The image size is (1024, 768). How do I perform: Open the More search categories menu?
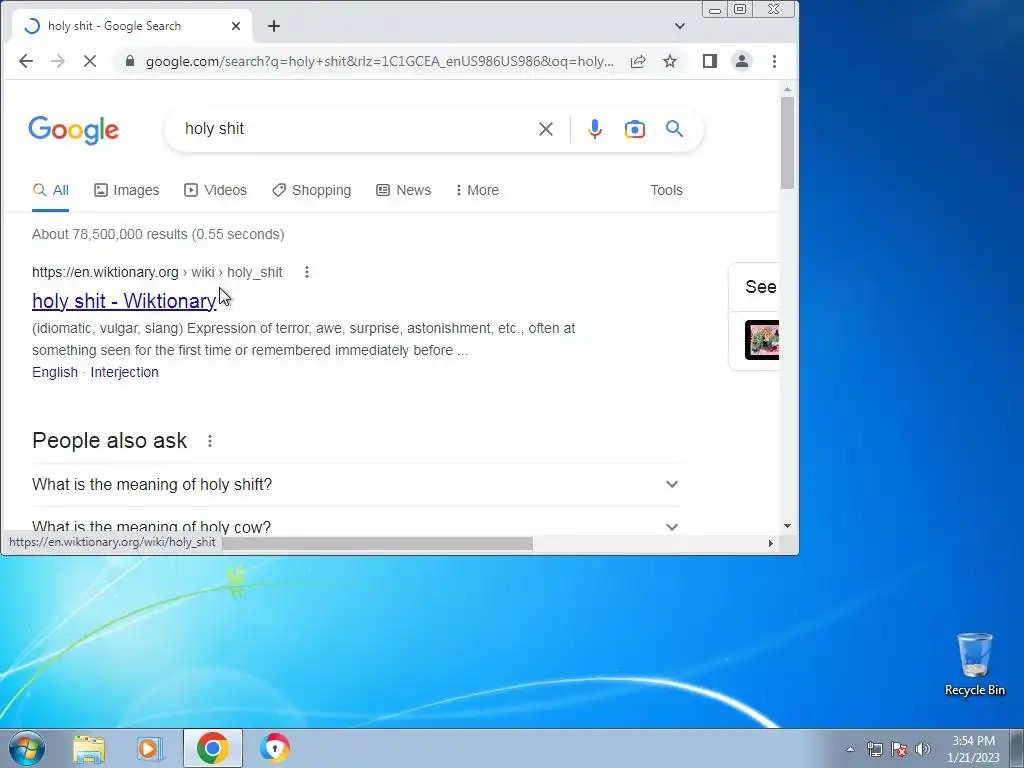[x=477, y=190]
